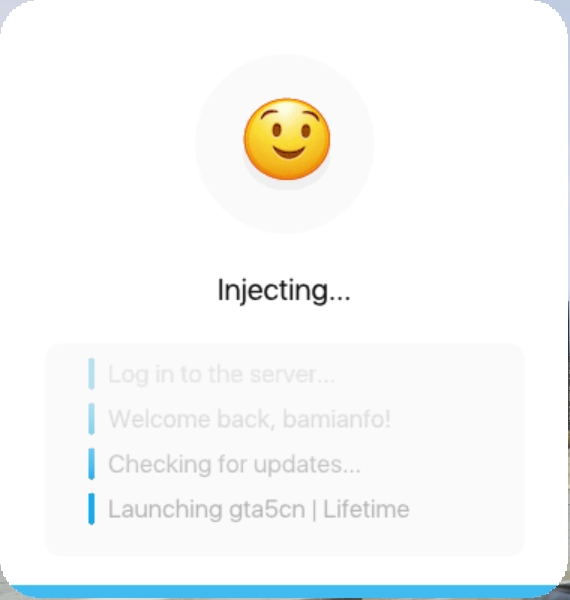Click blue marker next to Checking for updates
The image size is (570, 600).
pyautogui.click(x=91, y=464)
